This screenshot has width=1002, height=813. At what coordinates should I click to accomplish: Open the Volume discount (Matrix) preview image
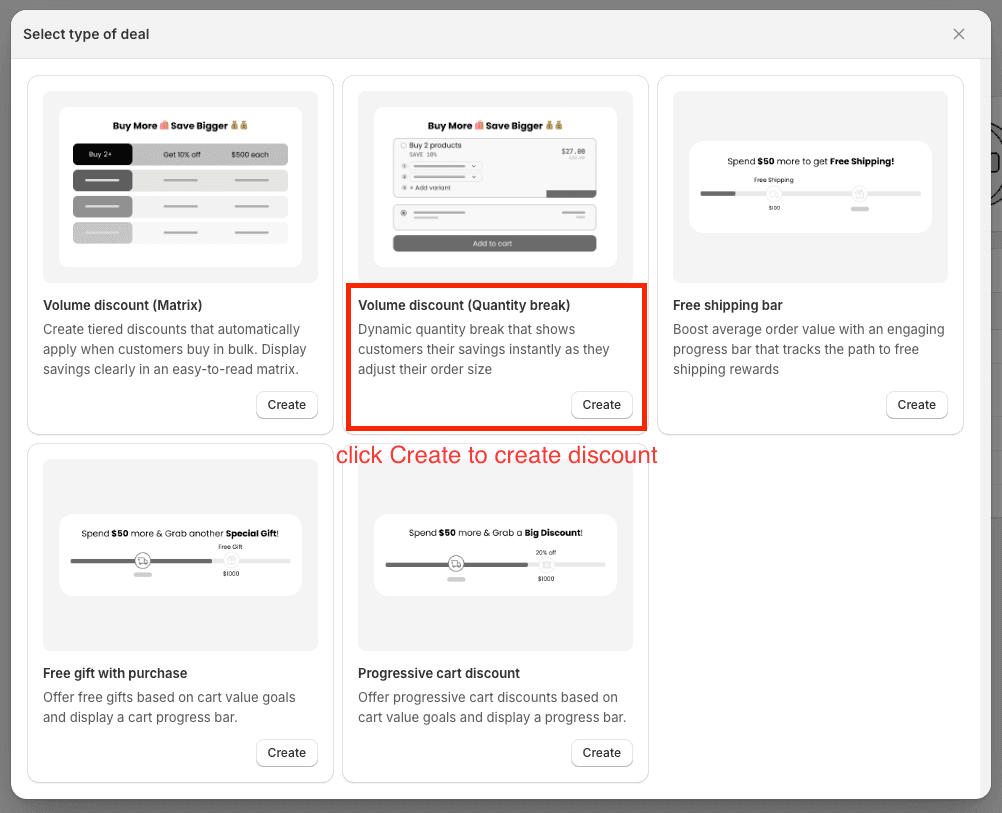point(180,187)
